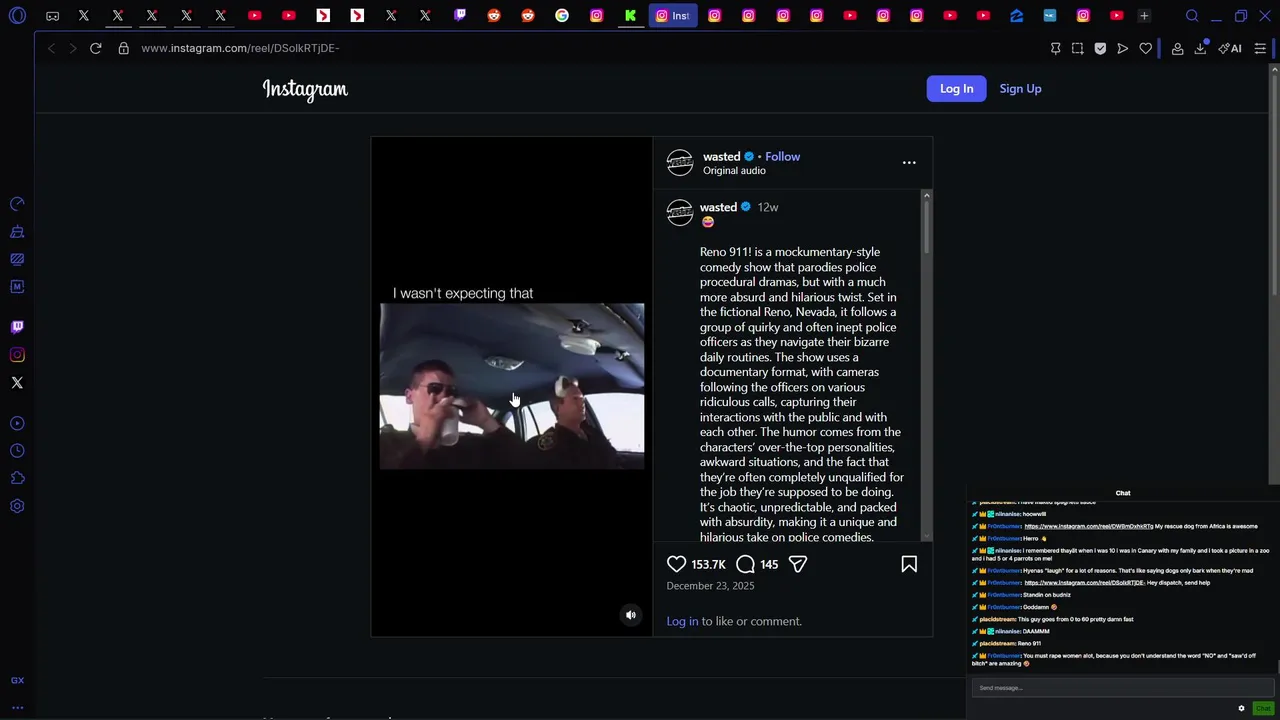This screenshot has width=1280, height=720.
Task: Switch to the Twitch browser tab
Action: click(459, 16)
